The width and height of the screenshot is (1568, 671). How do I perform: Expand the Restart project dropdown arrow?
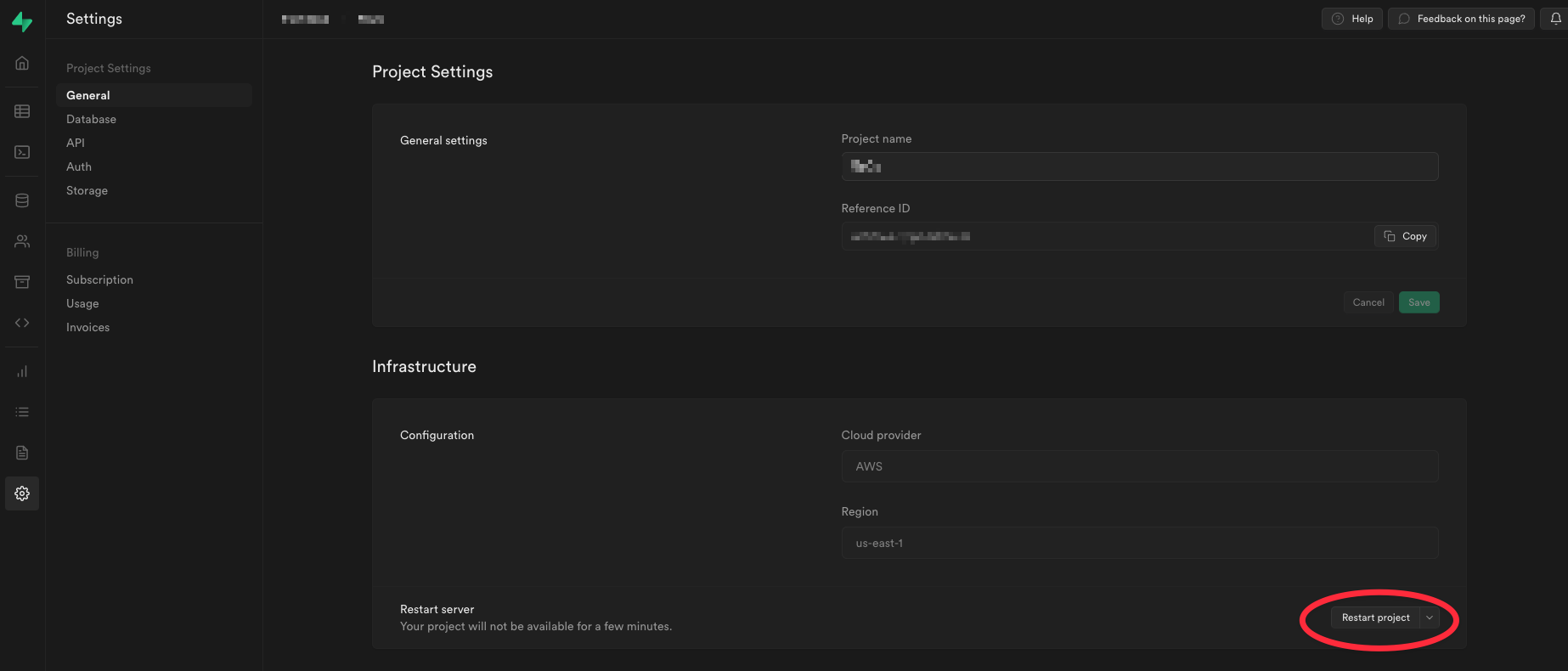point(1430,617)
